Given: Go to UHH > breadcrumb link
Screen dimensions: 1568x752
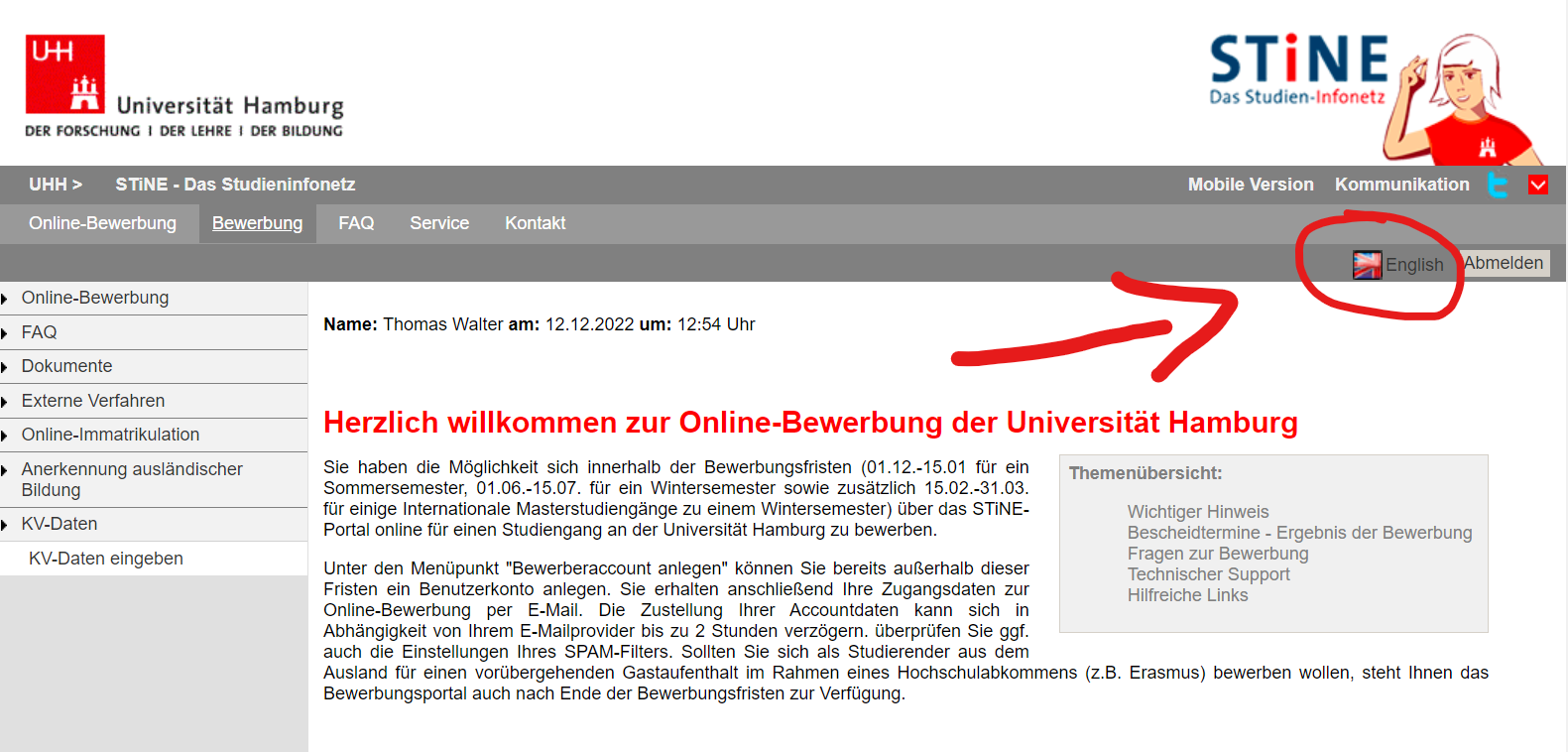Looking at the screenshot, I should click(56, 185).
